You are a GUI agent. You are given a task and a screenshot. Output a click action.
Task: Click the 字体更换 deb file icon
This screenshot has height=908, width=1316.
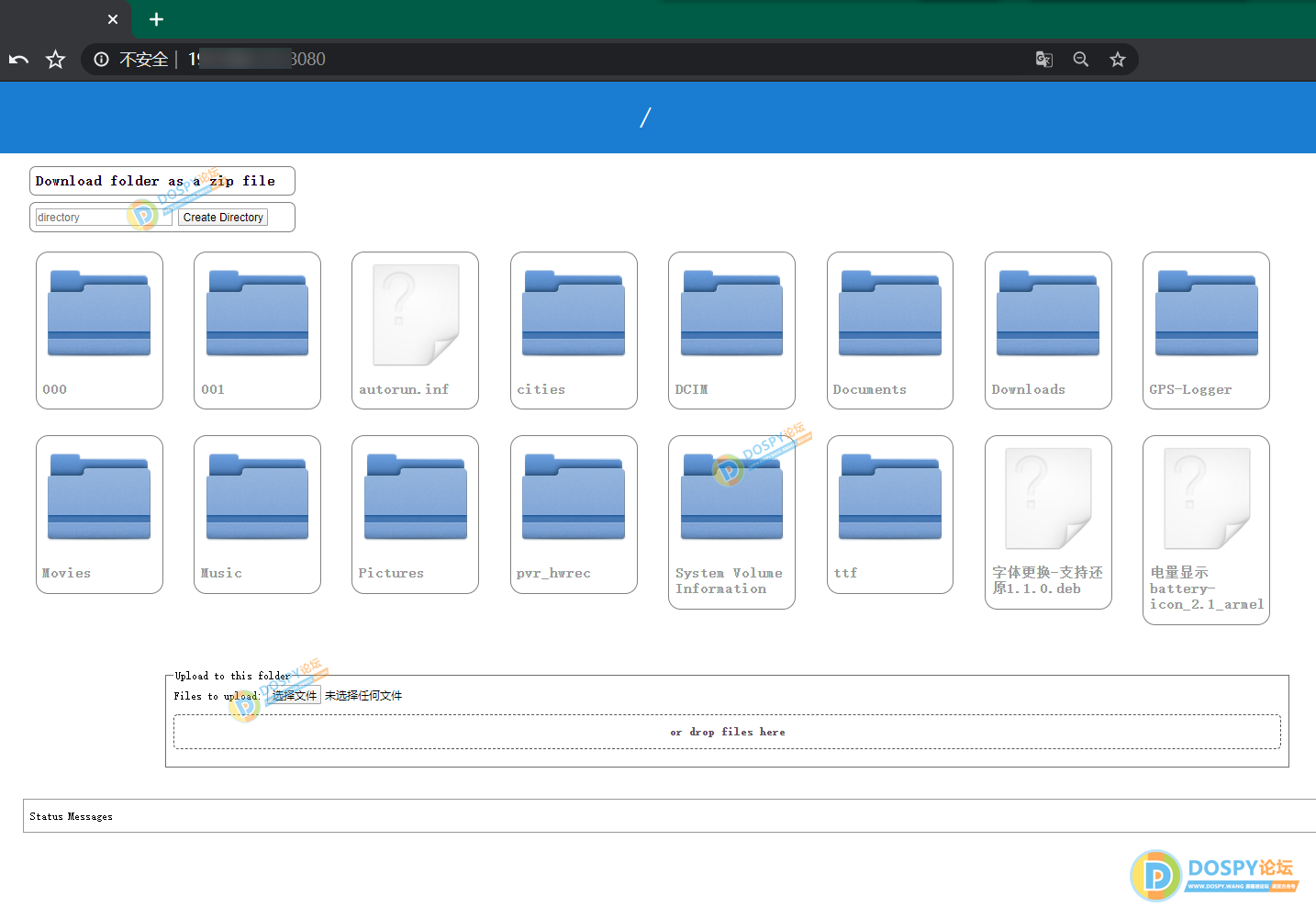[1047, 499]
